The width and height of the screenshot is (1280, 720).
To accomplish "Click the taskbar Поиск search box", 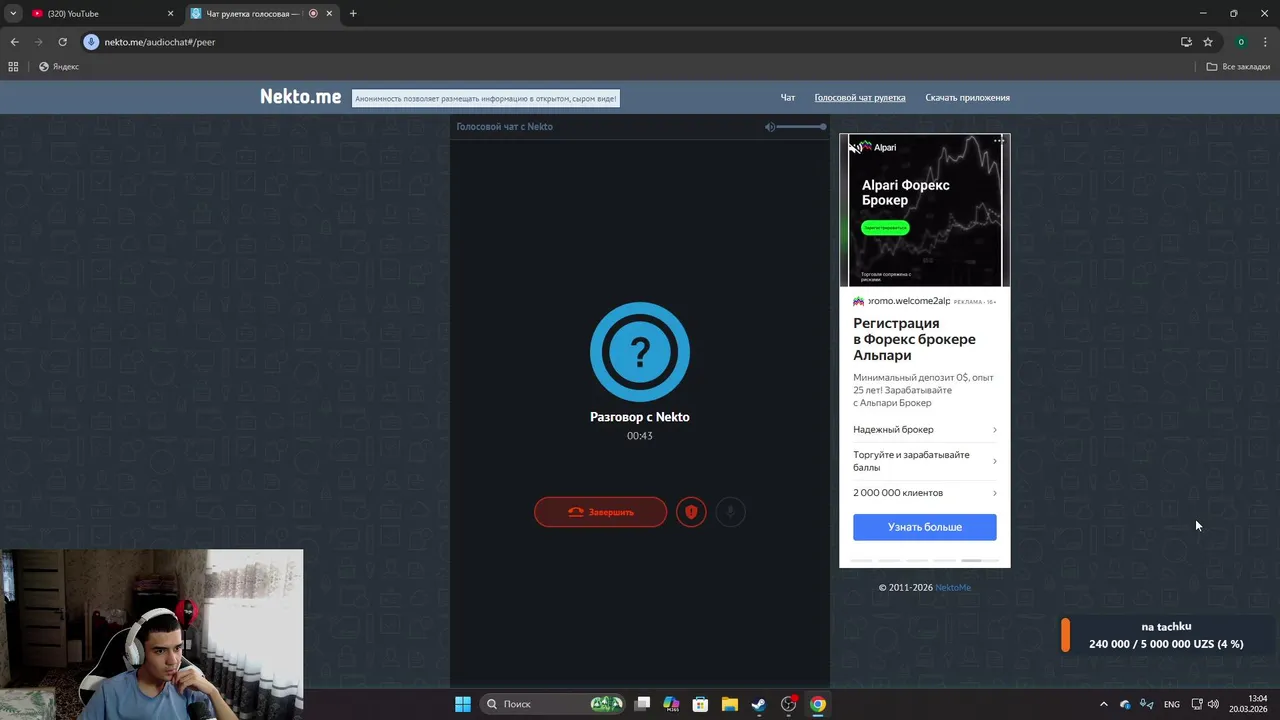I will pyautogui.click(x=553, y=704).
